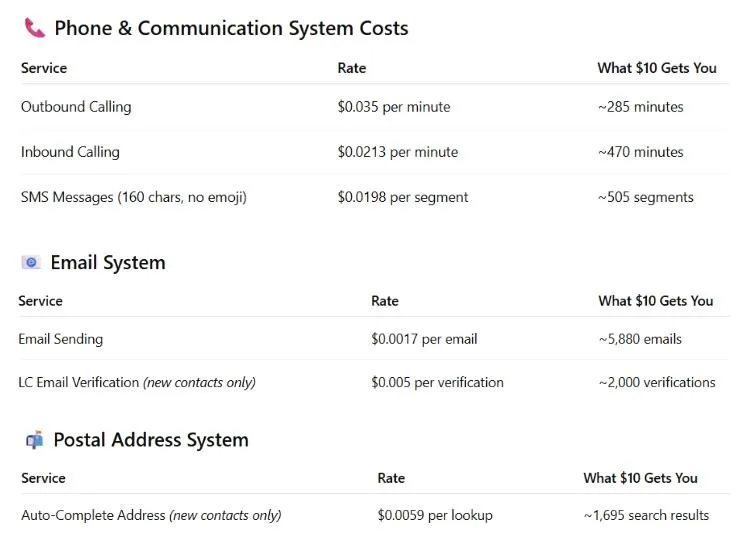
Task: Click Auto-Complete Address service entry
Action: coord(151,515)
